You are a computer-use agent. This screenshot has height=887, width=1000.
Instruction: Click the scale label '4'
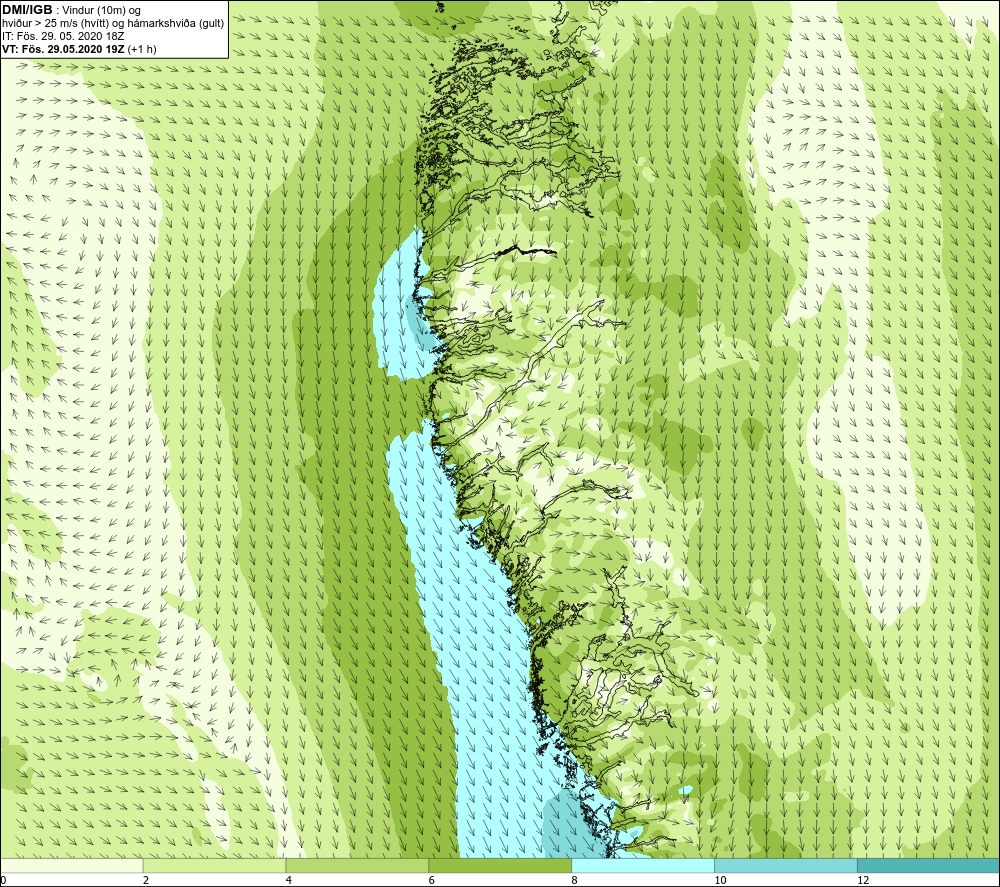coord(289,880)
